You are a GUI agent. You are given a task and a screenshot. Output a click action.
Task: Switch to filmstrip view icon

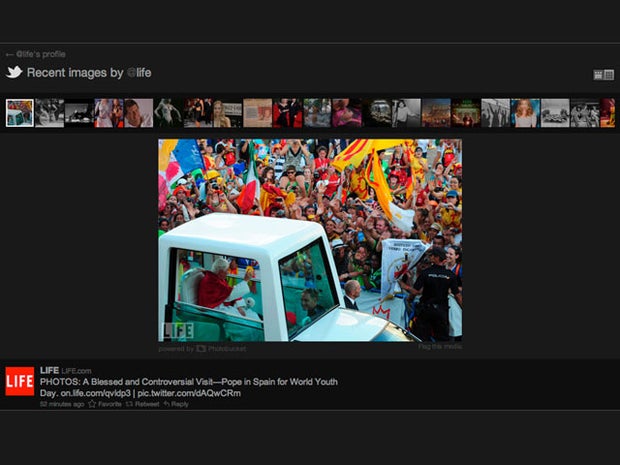[x=598, y=75]
